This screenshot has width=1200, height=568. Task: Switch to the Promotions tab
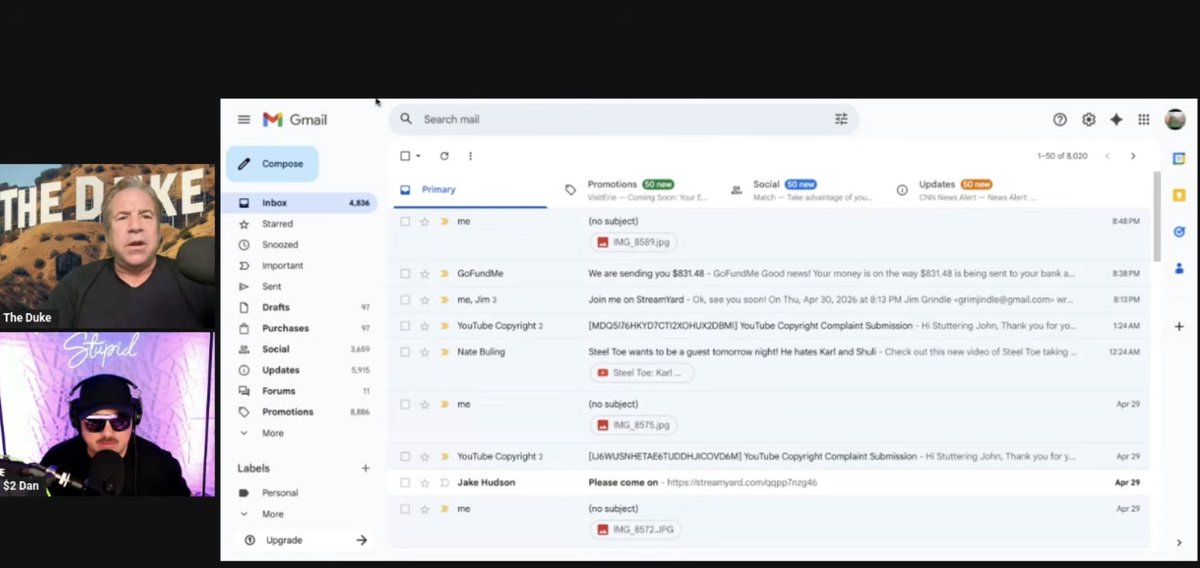(x=636, y=189)
